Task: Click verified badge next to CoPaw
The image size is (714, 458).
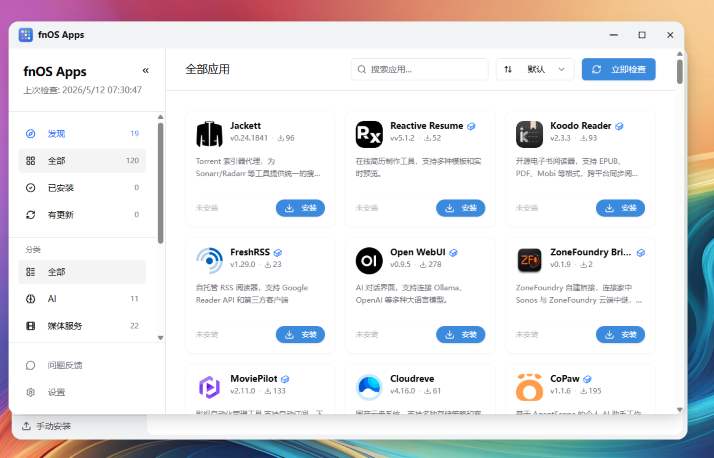Action: coord(587,379)
